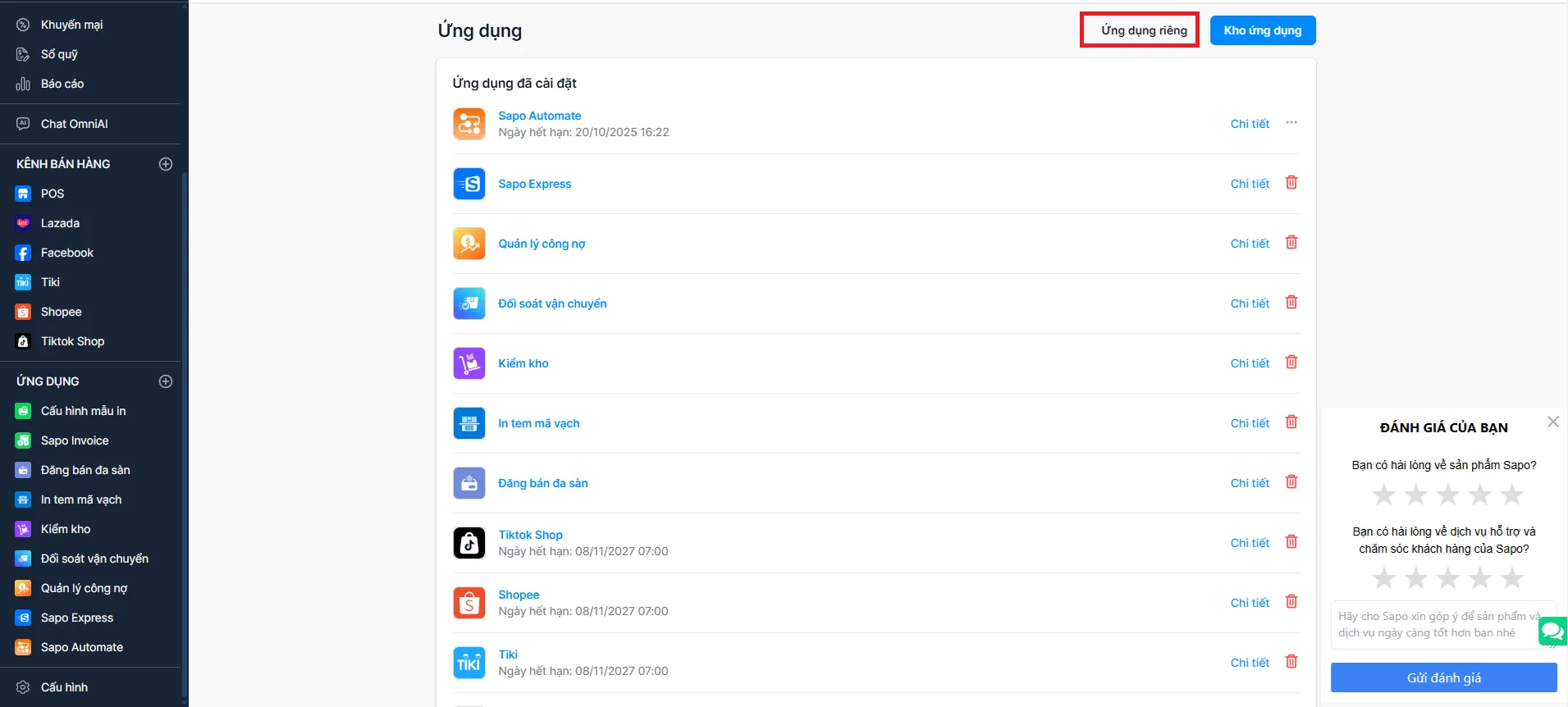Rate Sapo product one star
The height and width of the screenshot is (707, 1568).
pos(1384,495)
